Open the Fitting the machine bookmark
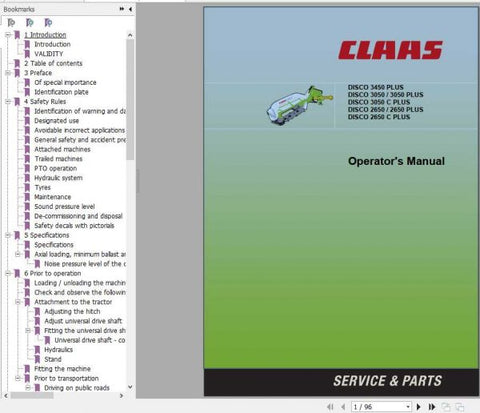The width and height of the screenshot is (480, 413). click(62, 369)
